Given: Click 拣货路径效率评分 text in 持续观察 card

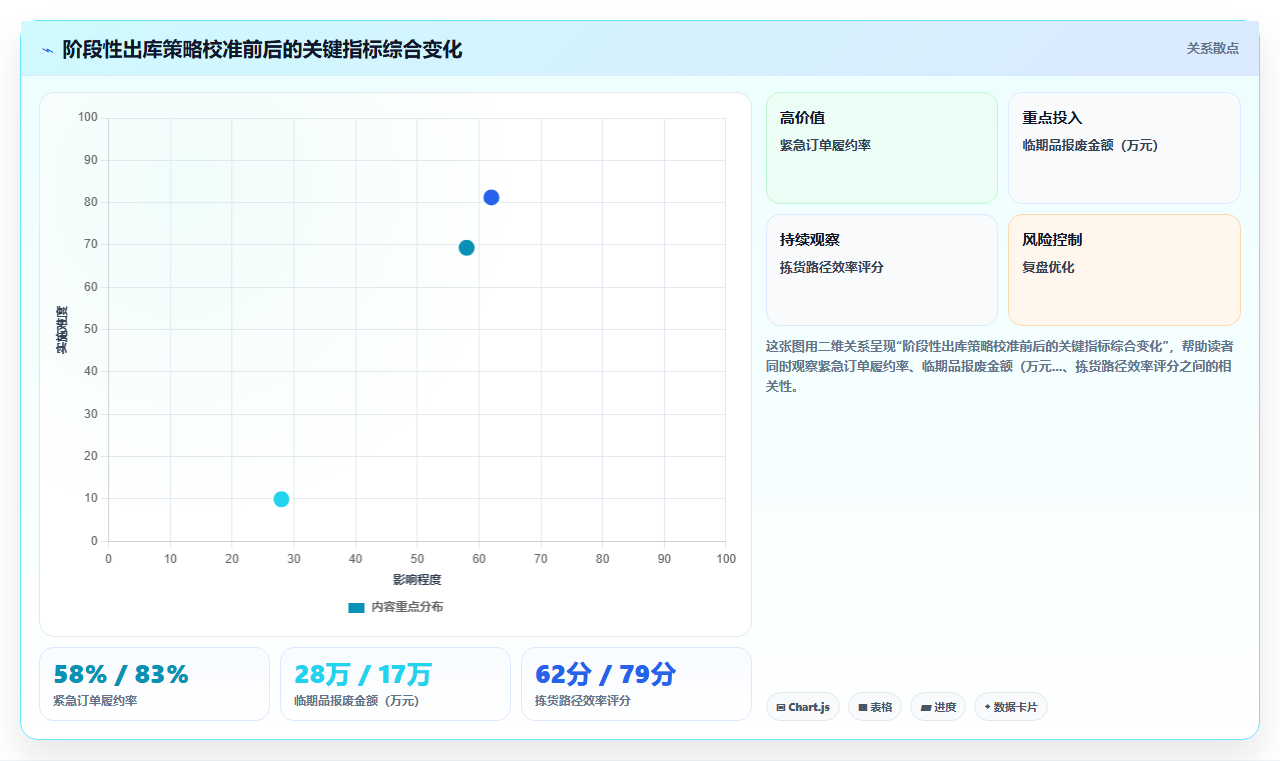Looking at the screenshot, I should coord(832,268).
